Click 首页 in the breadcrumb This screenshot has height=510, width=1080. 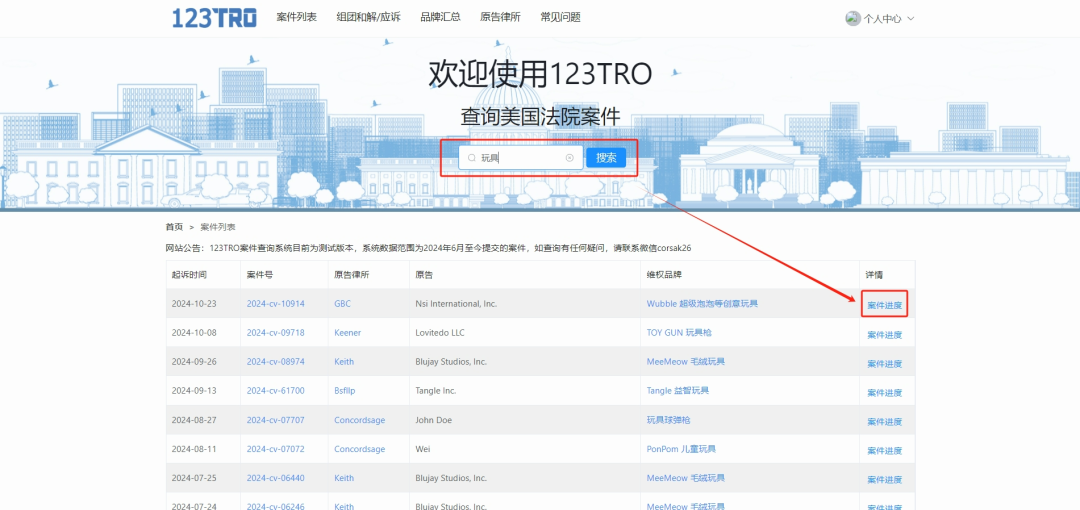coord(174,227)
